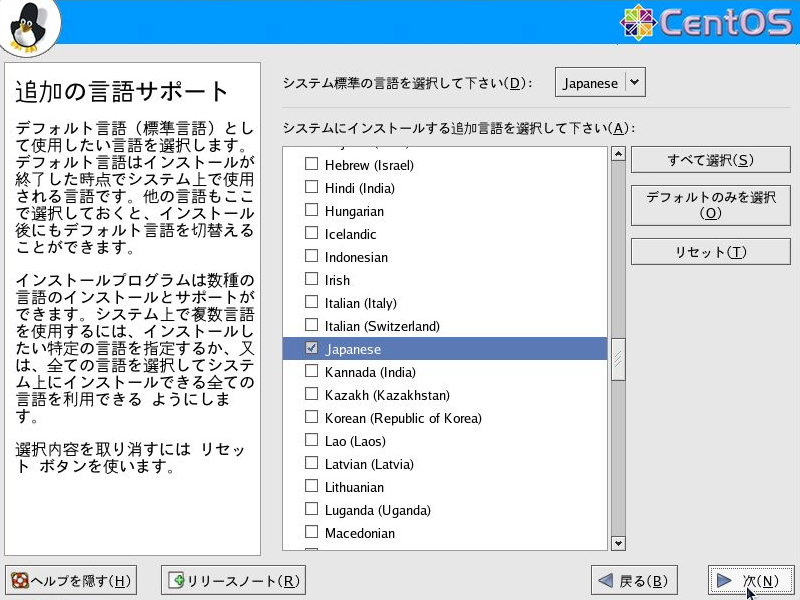Click the すべて選択(S) button

tap(711, 160)
